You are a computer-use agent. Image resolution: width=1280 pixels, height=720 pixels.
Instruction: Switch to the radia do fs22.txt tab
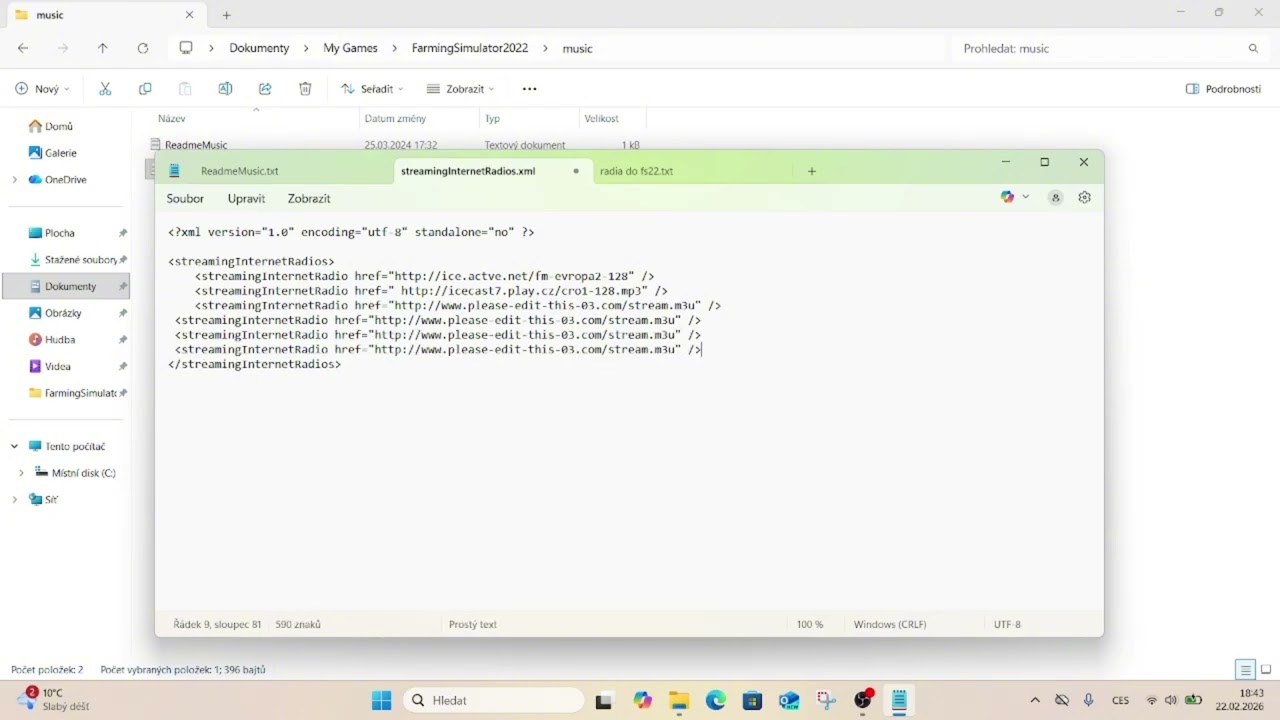pyautogui.click(x=636, y=171)
